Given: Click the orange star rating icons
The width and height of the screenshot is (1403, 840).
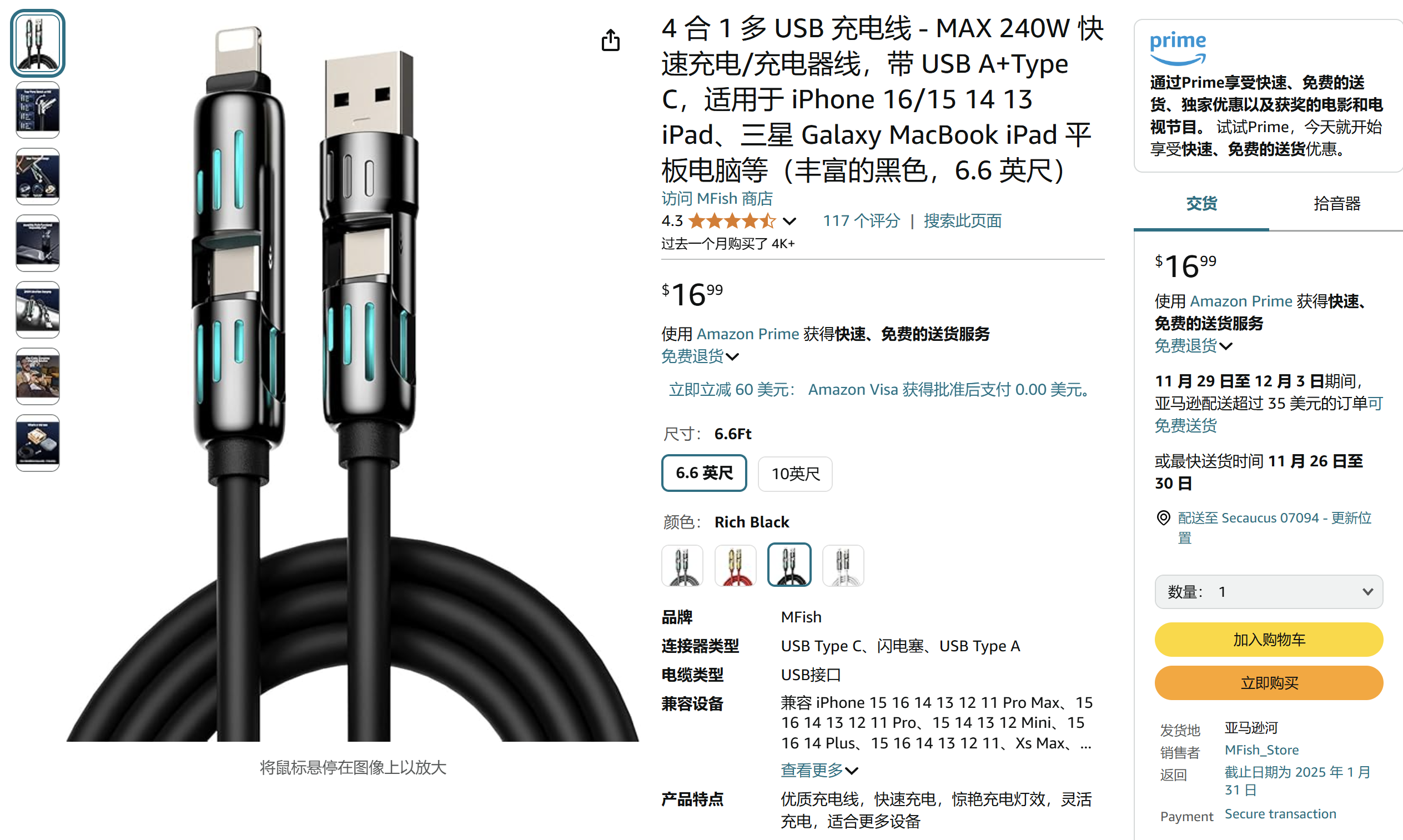Looking at the screenshot, I should pos(732,221).
